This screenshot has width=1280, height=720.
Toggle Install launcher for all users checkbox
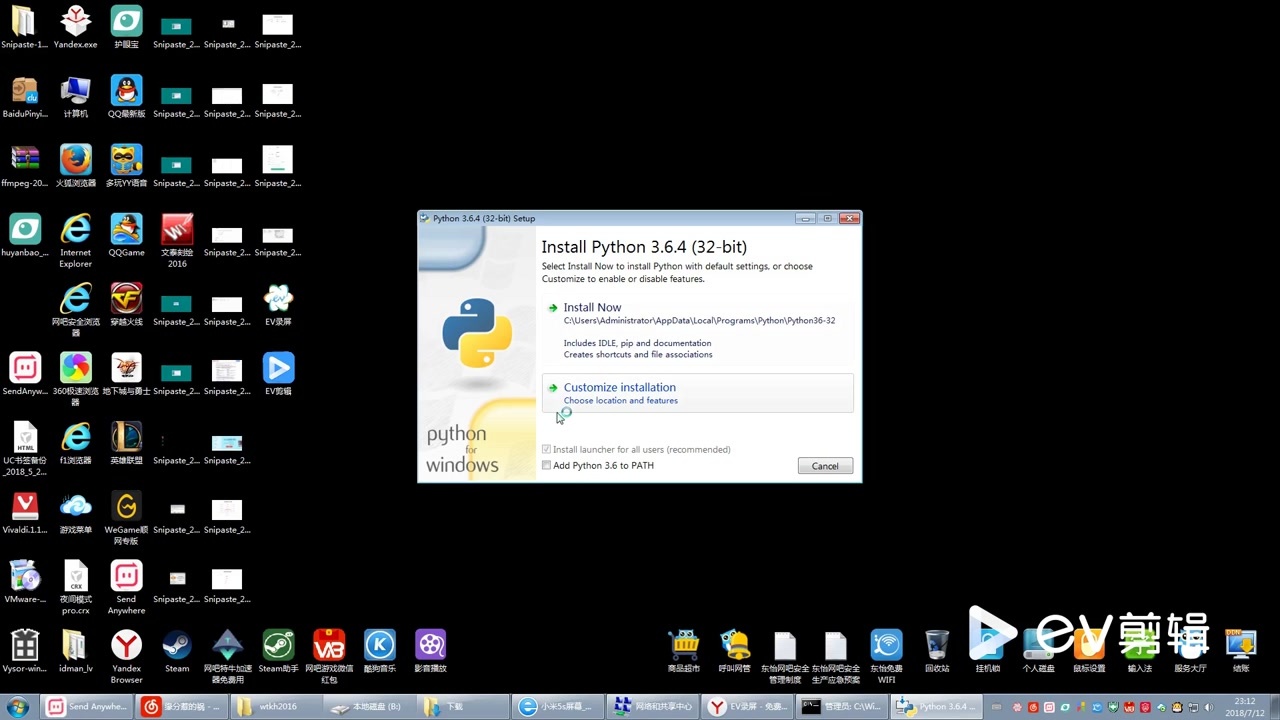coord(546,449)
